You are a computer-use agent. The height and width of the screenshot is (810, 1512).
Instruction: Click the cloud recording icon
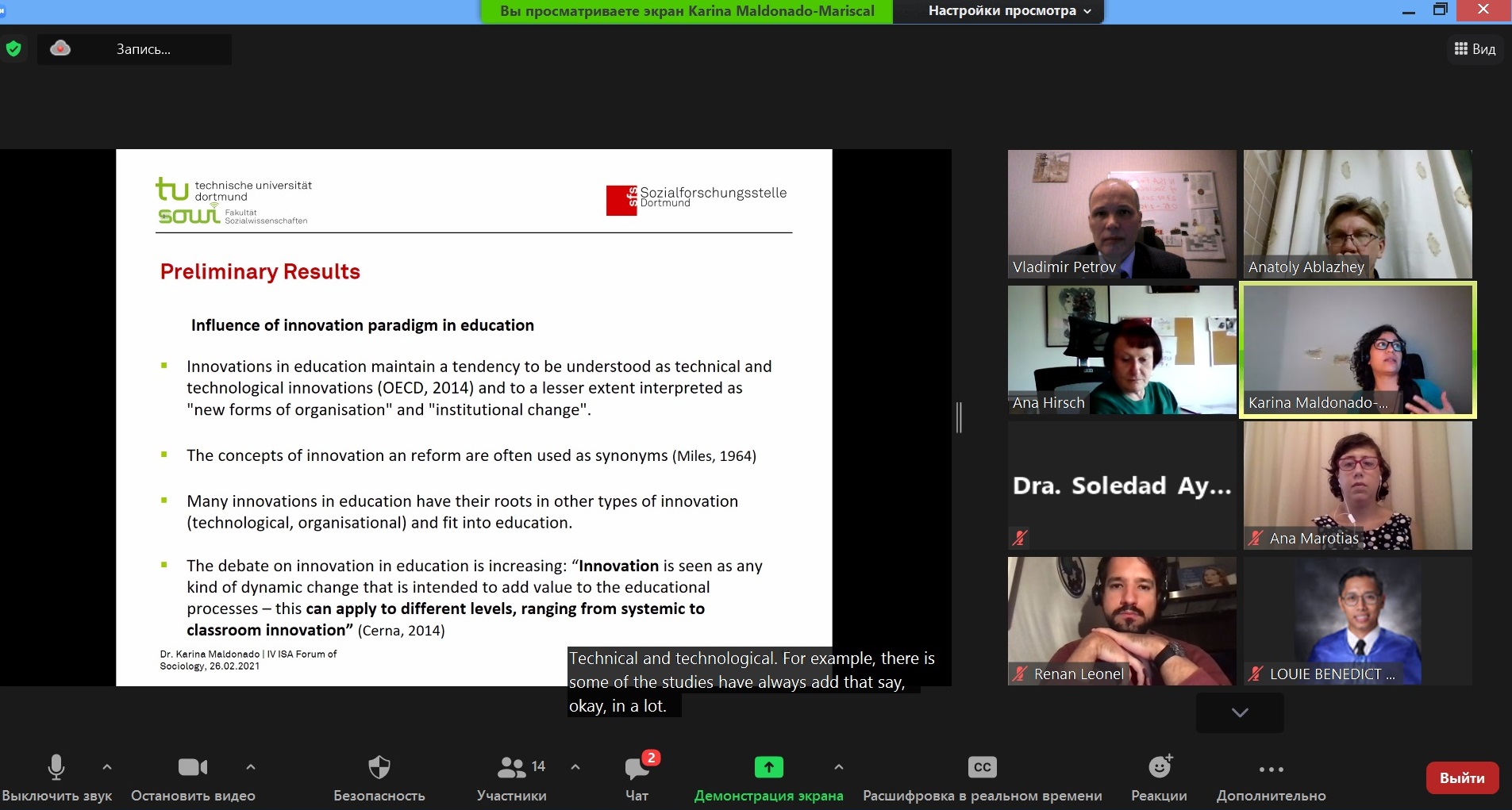(x=60, y=48)
